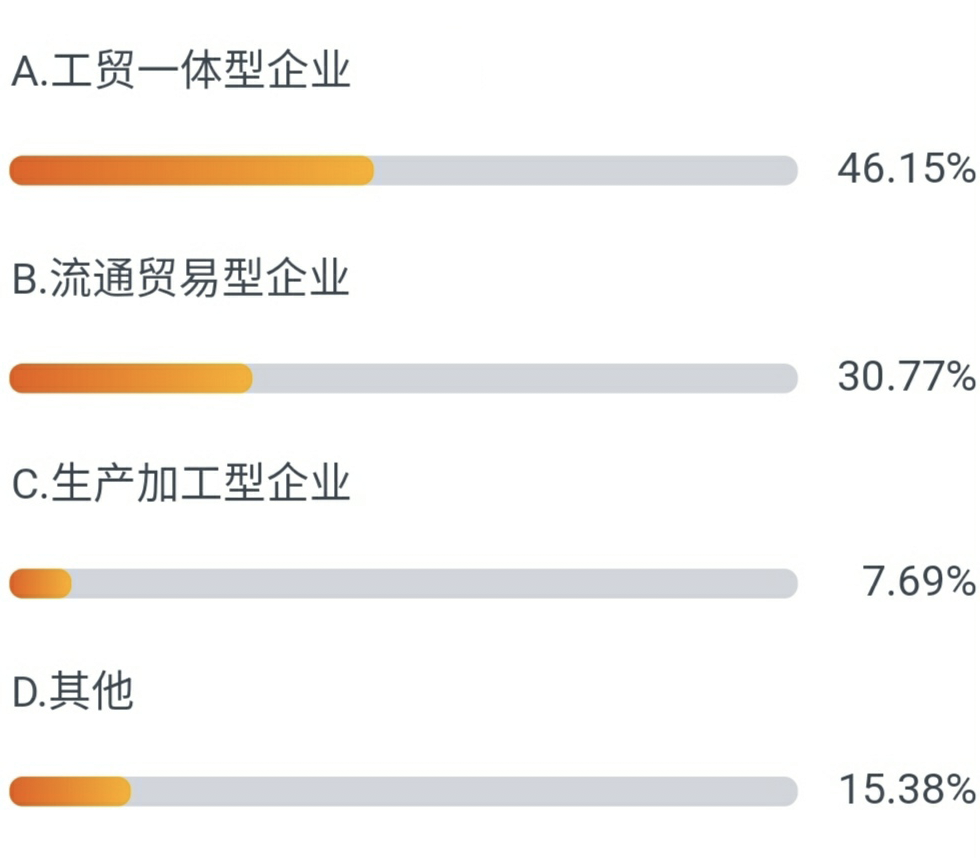Click orange filled portion of option C bar
The height and width of the screenshot is (858, 980).
41,584
